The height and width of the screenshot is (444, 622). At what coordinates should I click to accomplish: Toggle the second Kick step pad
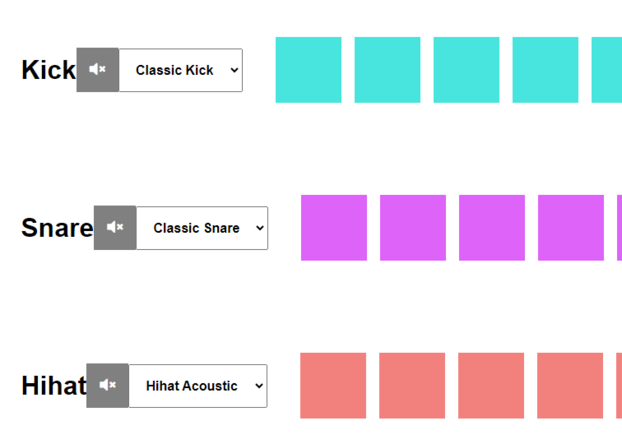[x=387, y=70]
